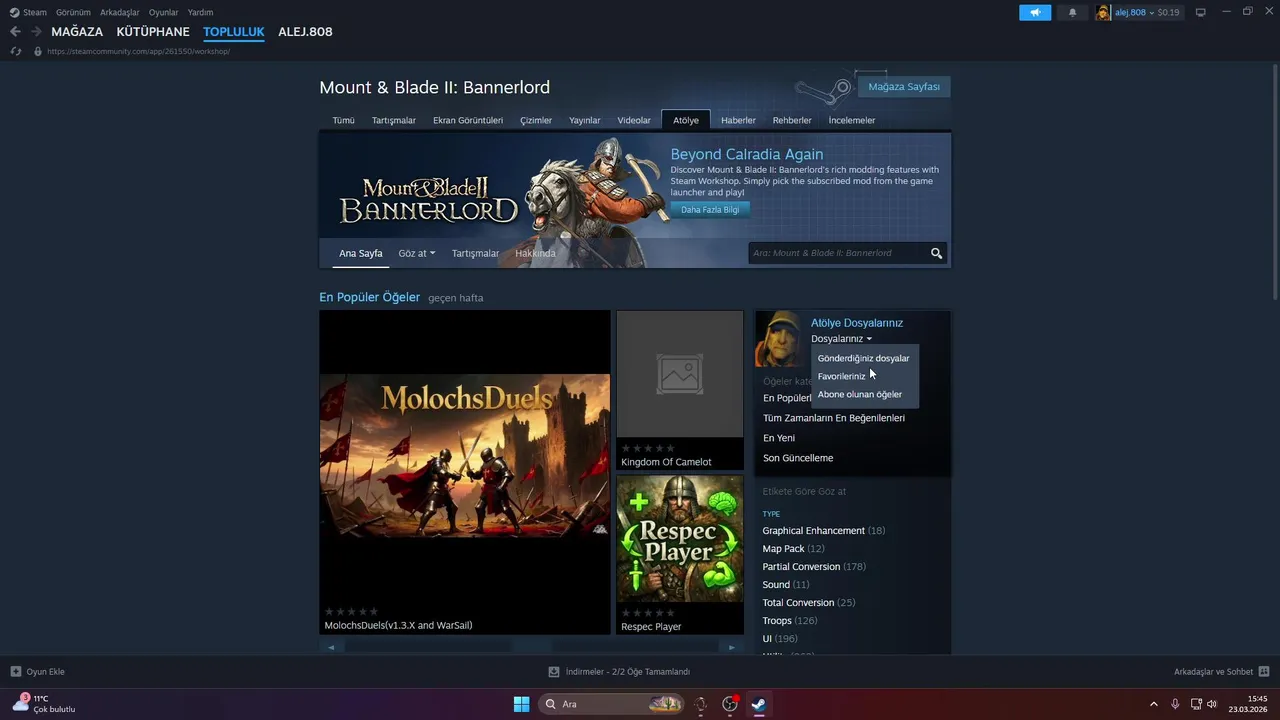
Task: Filter by Partial Conversion tag
Action: pyautogui.click(x=801, y=567)
